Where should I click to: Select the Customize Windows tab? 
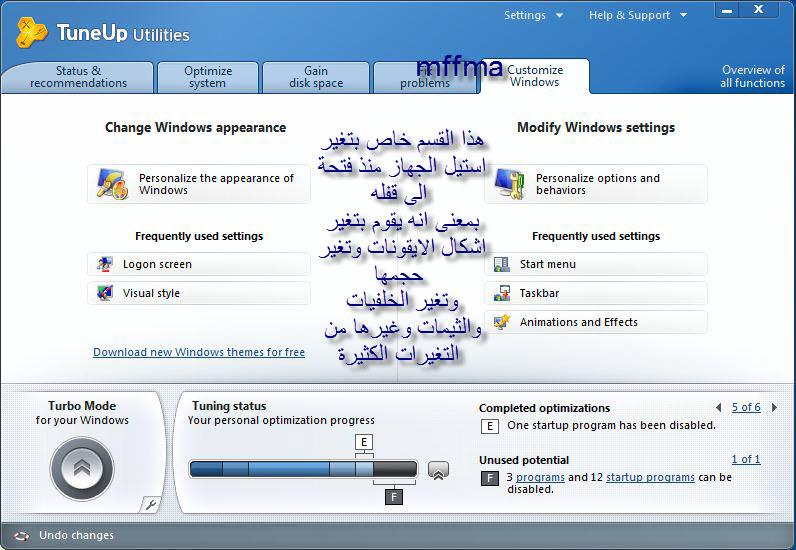pos(535,76)
